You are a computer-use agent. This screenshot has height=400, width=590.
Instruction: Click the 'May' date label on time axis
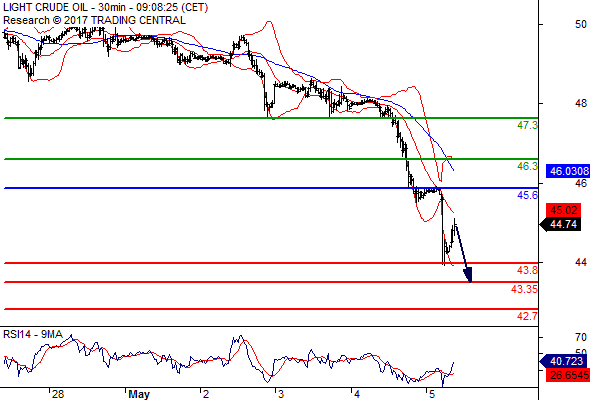click(x=139, y=394)
